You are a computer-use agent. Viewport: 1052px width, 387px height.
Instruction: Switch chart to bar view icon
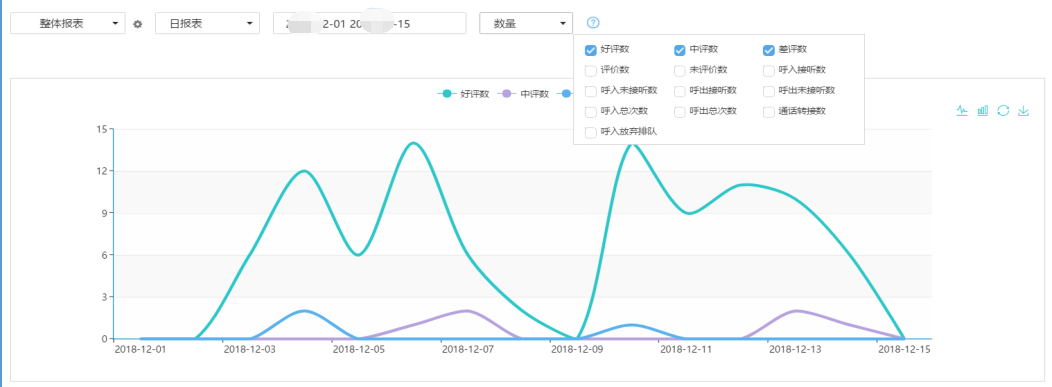983,110
